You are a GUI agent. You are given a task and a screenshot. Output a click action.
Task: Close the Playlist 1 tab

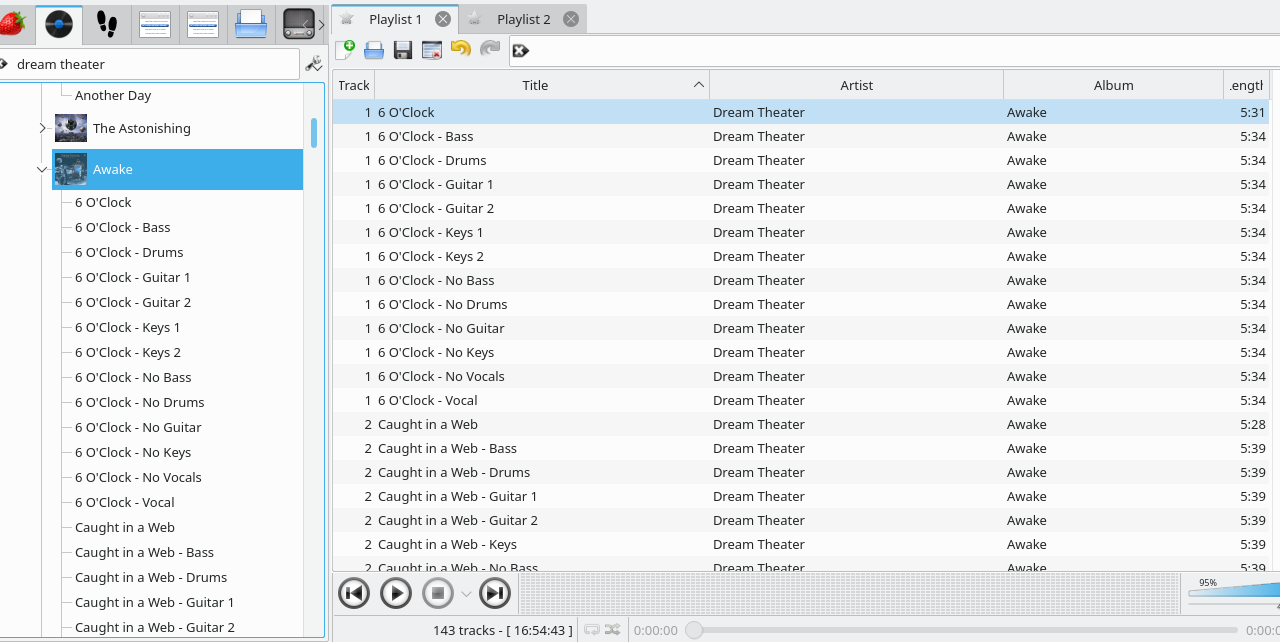pyautogui.click(x=443, y=19)
